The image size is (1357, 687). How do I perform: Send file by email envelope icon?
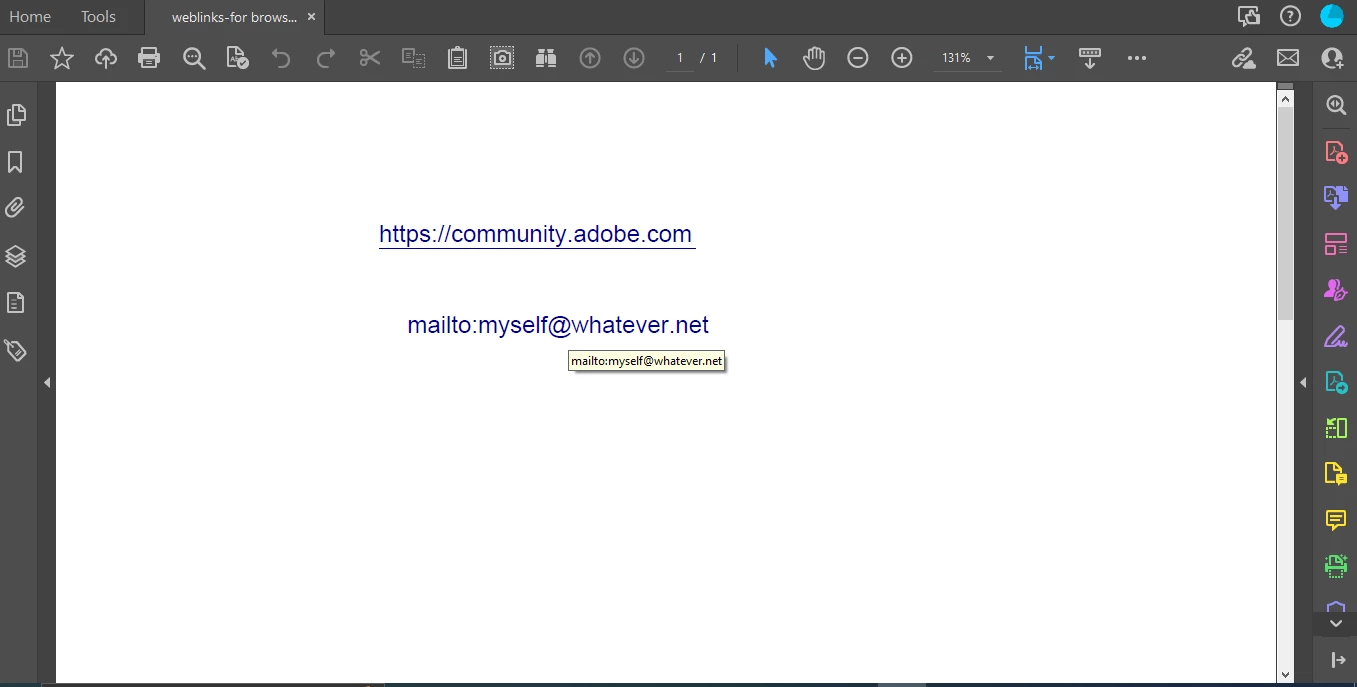(1288, 58)
